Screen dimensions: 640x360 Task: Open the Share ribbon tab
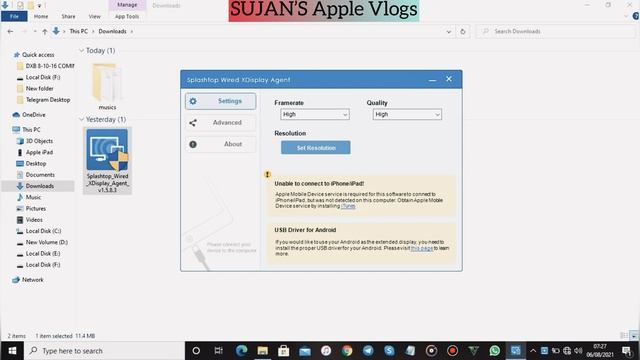tap(68, 16)
